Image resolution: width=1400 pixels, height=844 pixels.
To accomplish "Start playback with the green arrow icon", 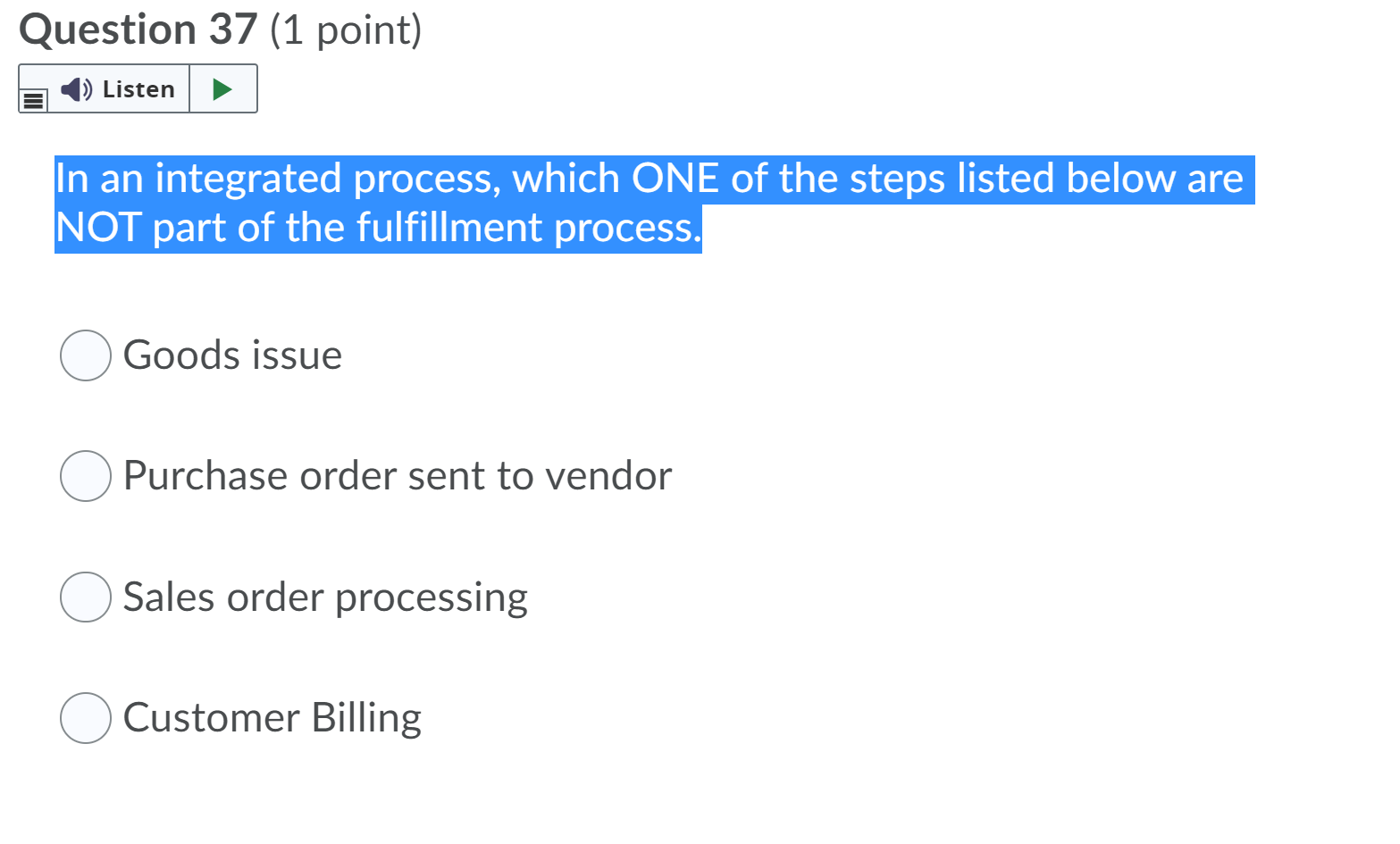I will 222,88.
